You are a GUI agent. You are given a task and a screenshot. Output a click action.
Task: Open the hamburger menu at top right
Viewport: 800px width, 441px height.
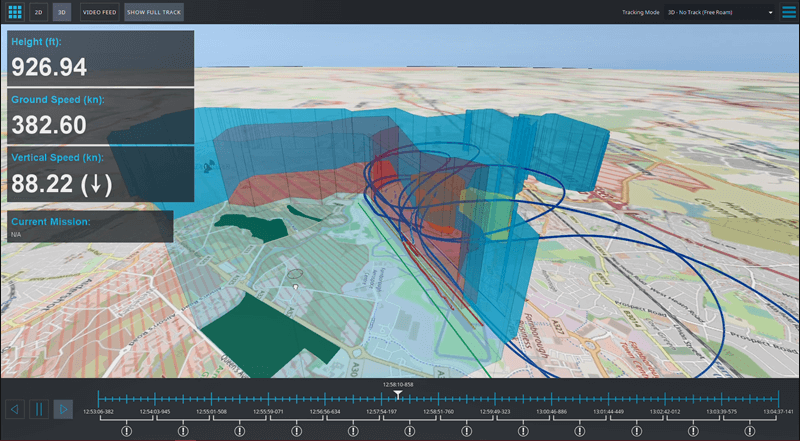coord(789,12)
